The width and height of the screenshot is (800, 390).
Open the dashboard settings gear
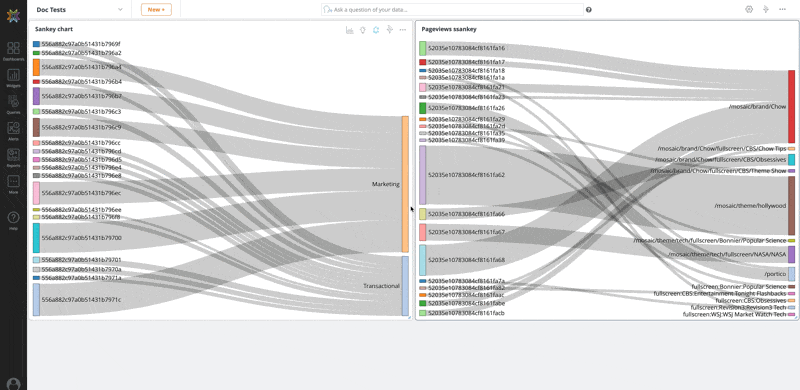749,9
